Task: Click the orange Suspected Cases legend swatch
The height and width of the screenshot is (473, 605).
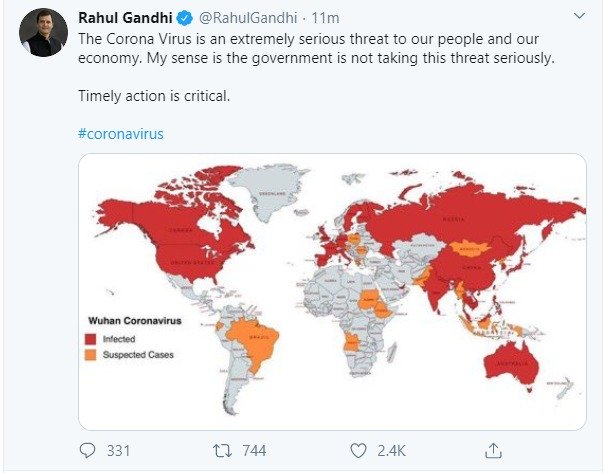Action: point(91,354)
